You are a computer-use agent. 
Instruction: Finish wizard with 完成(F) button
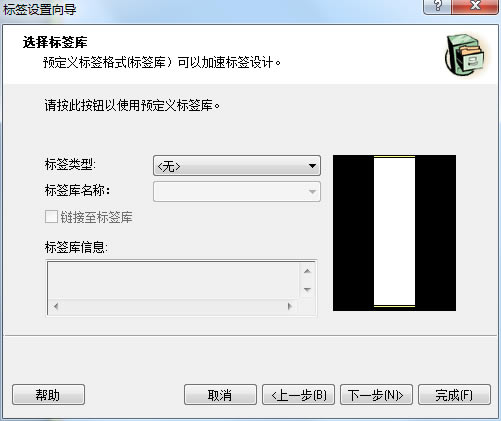click(454, 395)
